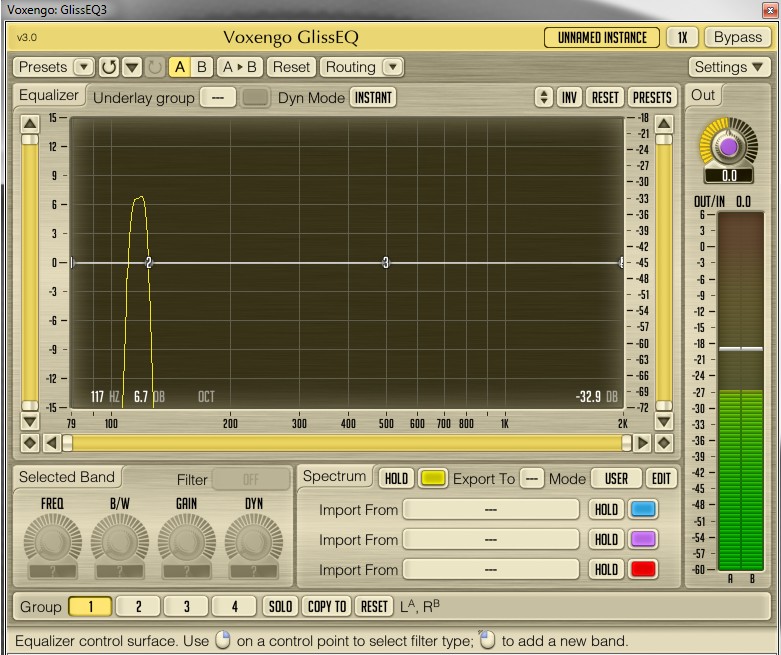This screenshot has height=655, width=781.
Task: Click spectrum range down arrow on right
Action: pos(664,421)
